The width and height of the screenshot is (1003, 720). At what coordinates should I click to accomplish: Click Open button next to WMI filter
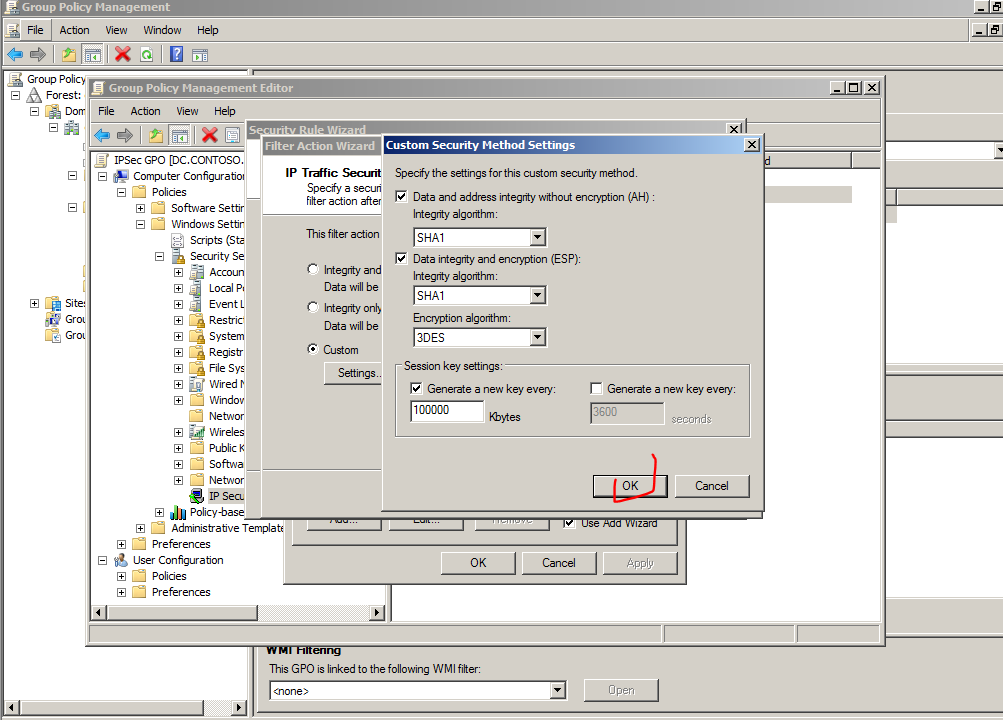pos(620,690)
